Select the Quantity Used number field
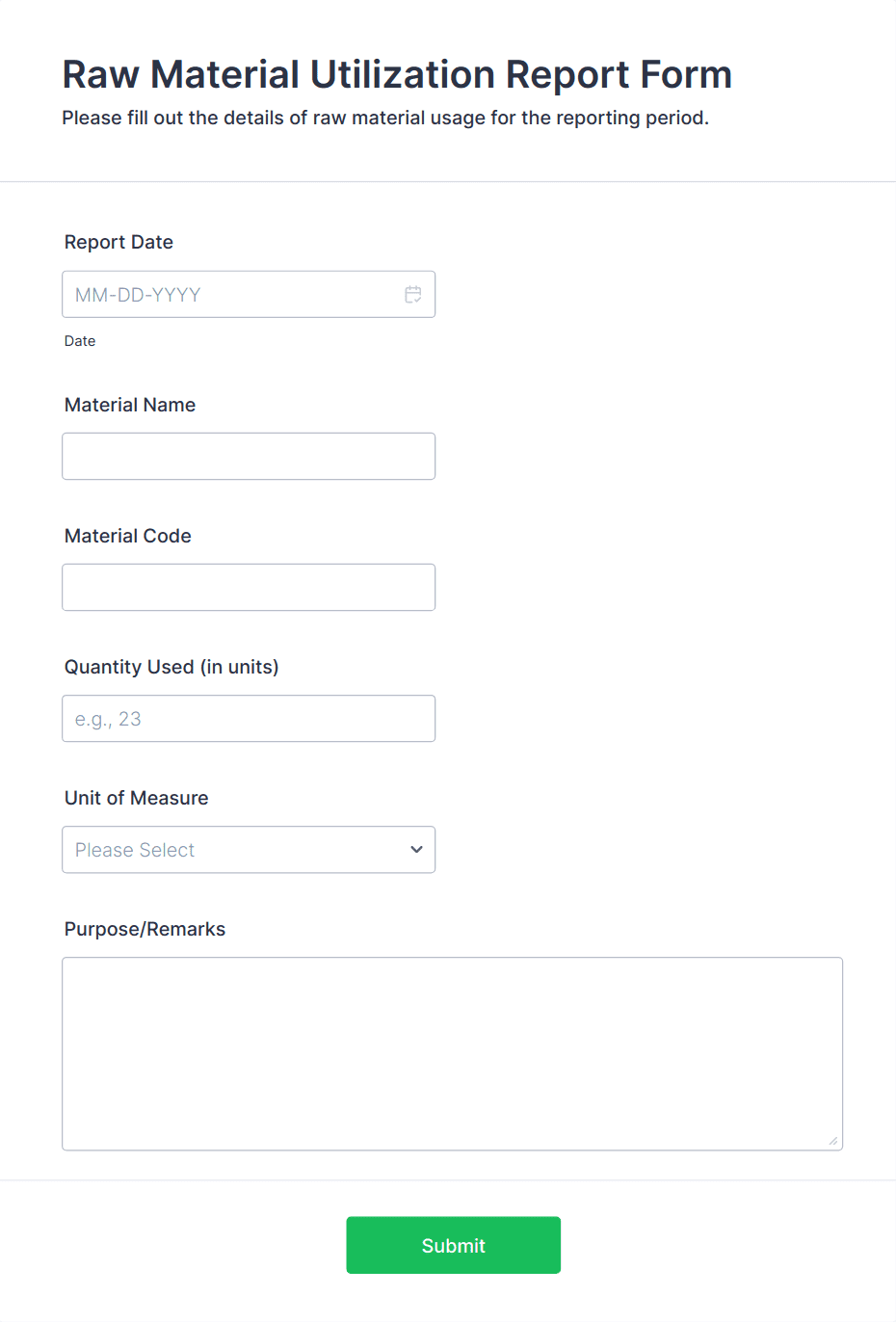 coord(249,719)
